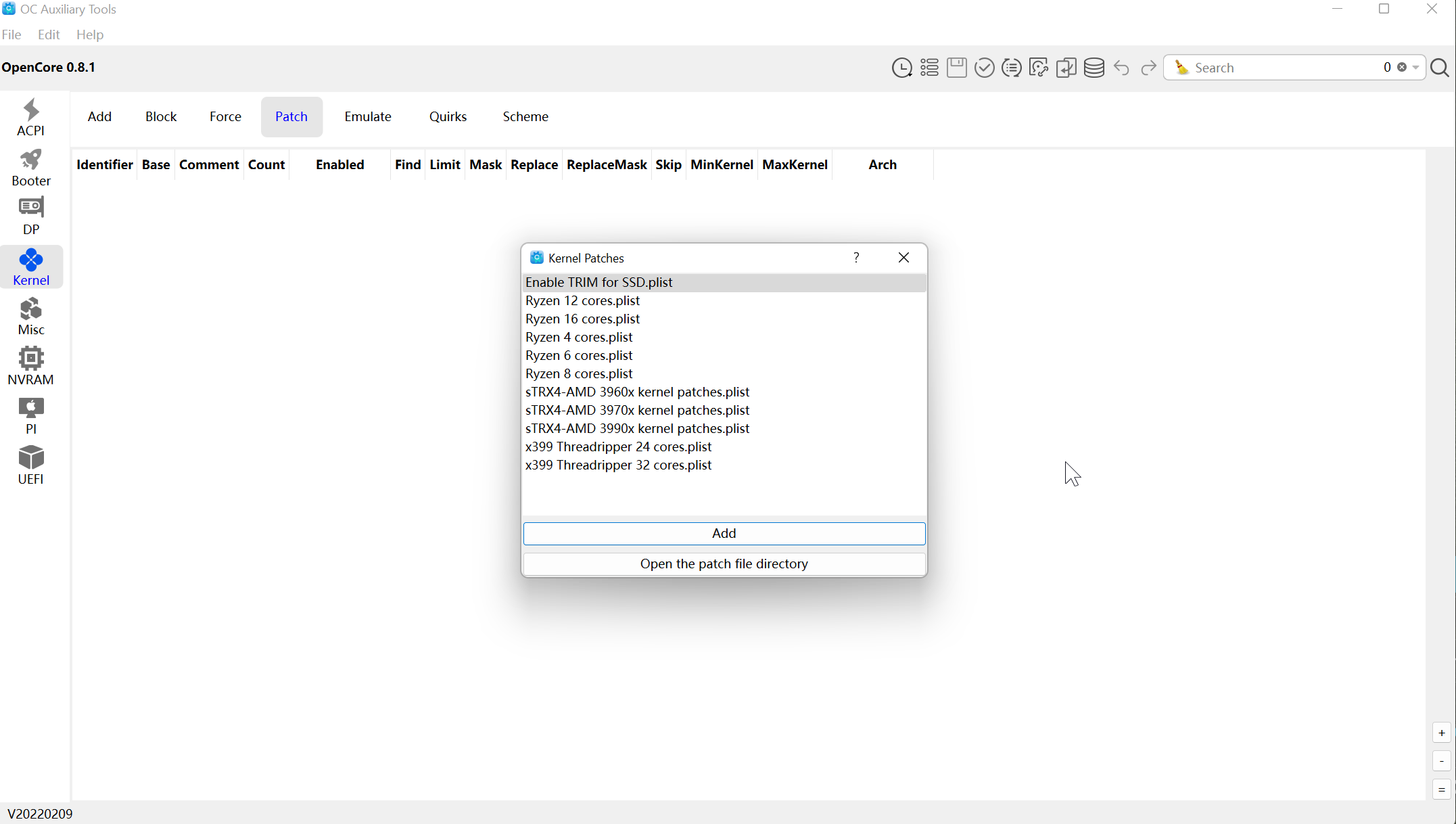
Task: Open the recent files clock icon
Action: click(x=901, y=68)
